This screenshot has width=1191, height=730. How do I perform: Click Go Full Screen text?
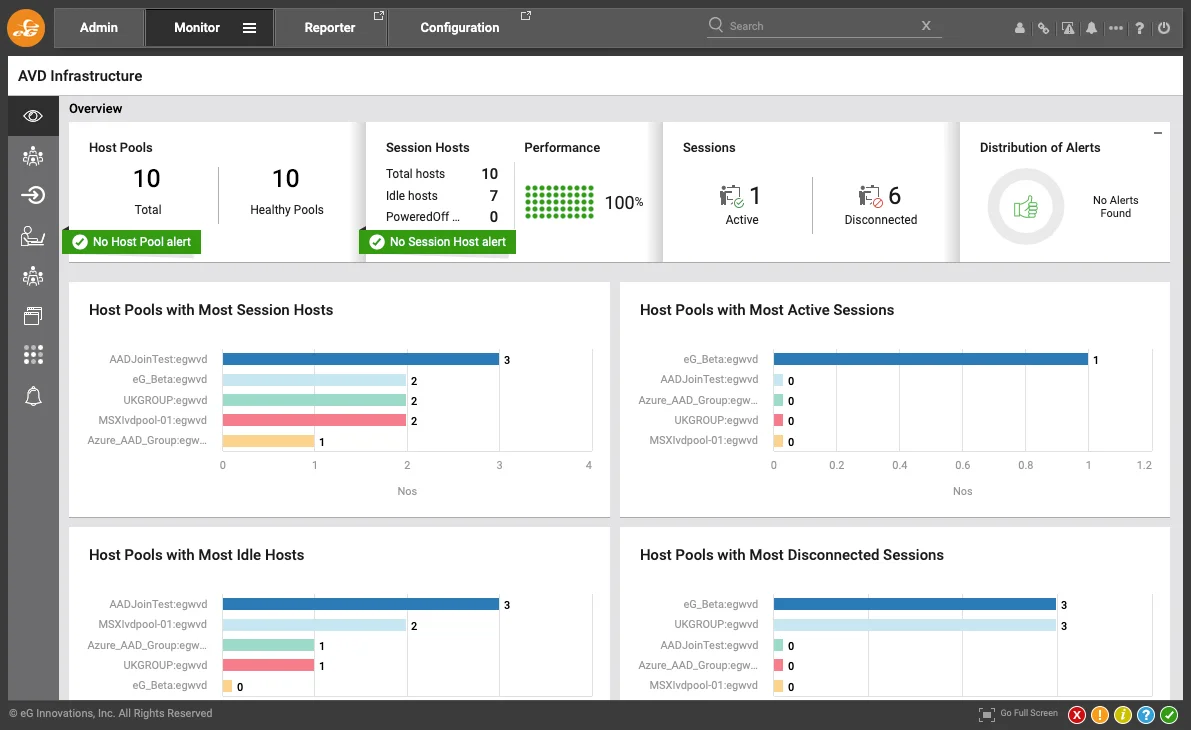[x=1028, y=713]
